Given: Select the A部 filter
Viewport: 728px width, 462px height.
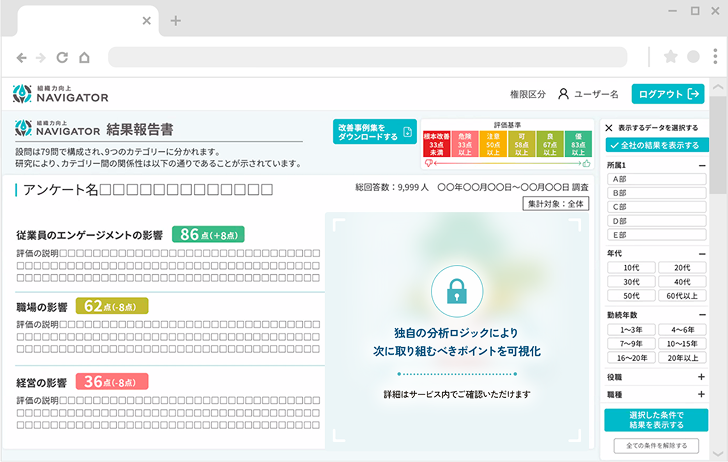Looking at the screenshot, I should coord(656,179).
